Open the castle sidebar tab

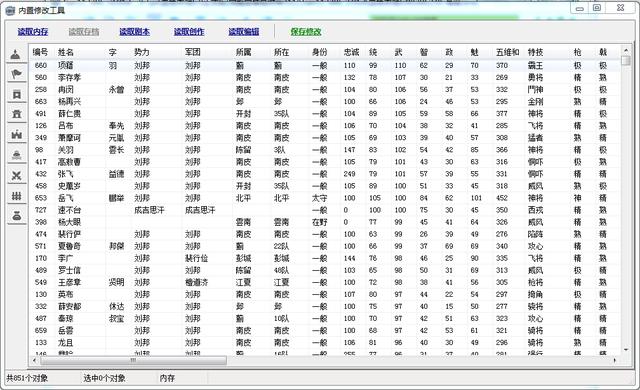[16, 135]
